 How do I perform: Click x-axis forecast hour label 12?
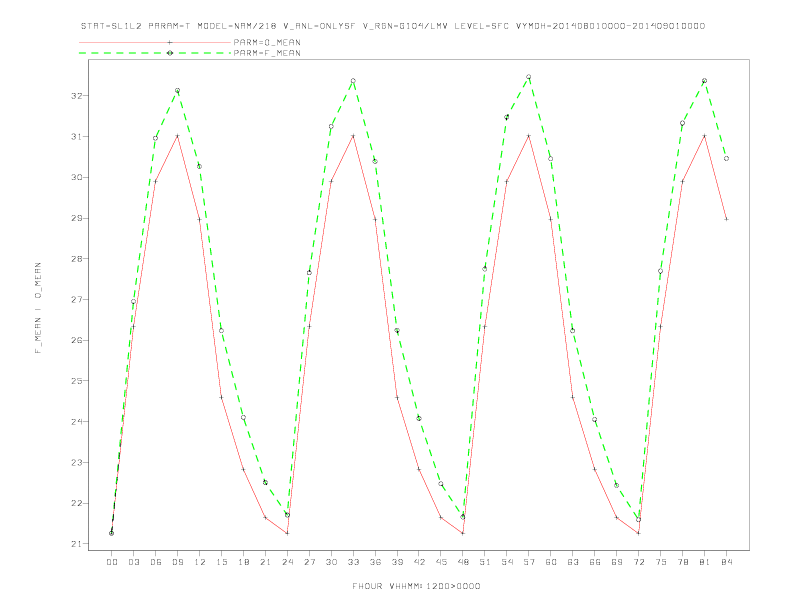pyautogui.click(x=200, y=562)
